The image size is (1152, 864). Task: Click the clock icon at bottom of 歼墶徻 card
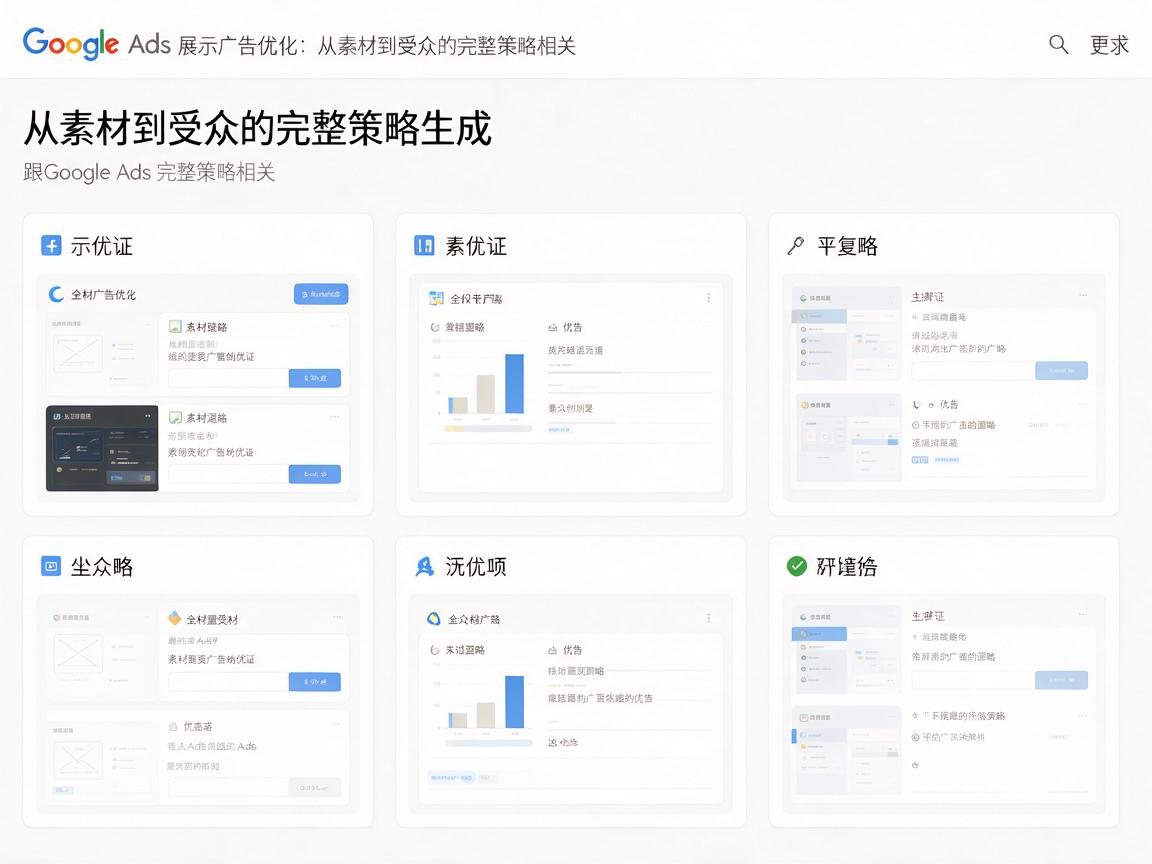pos(915,765)
